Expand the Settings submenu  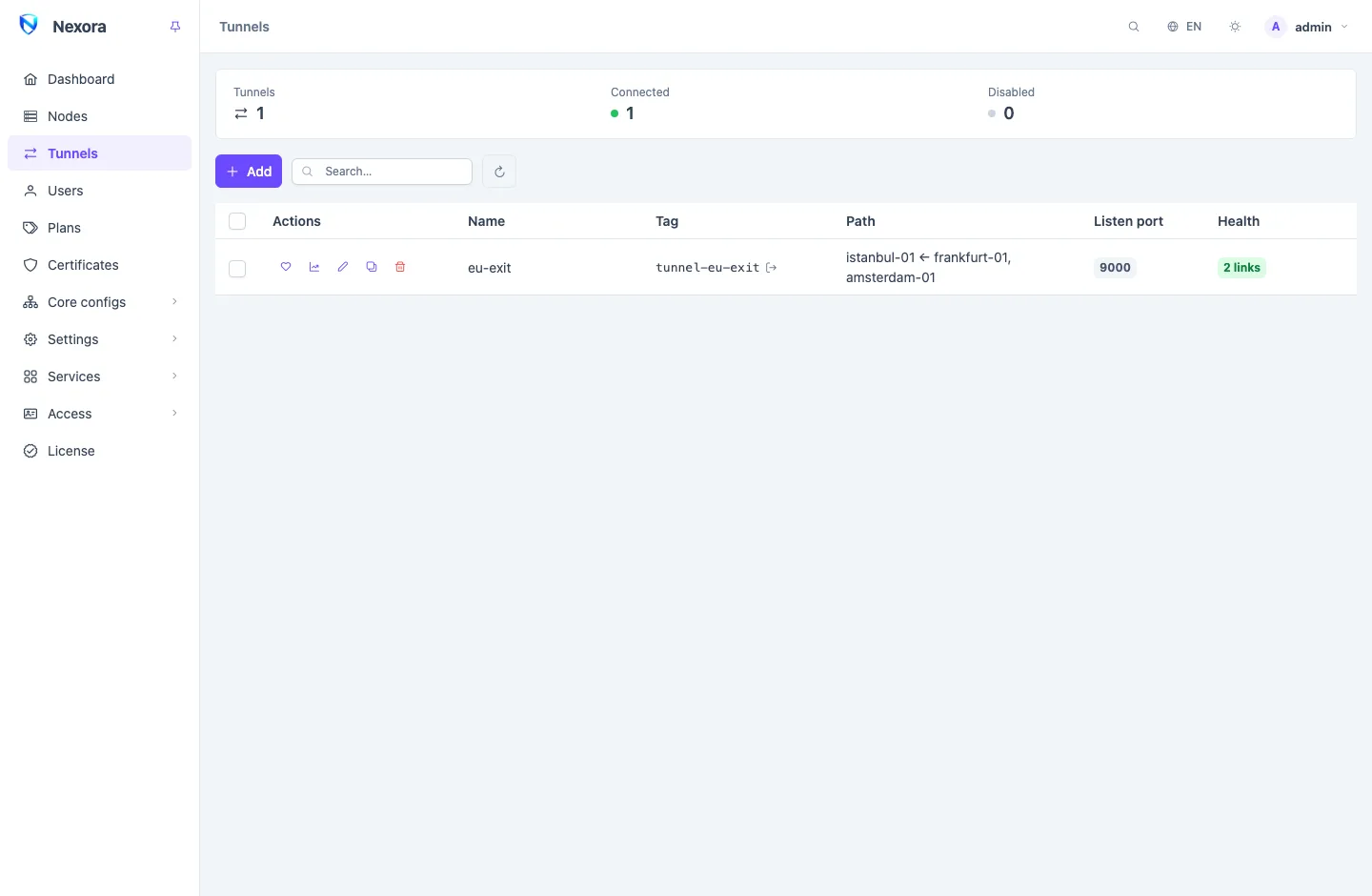click(100, 339)
